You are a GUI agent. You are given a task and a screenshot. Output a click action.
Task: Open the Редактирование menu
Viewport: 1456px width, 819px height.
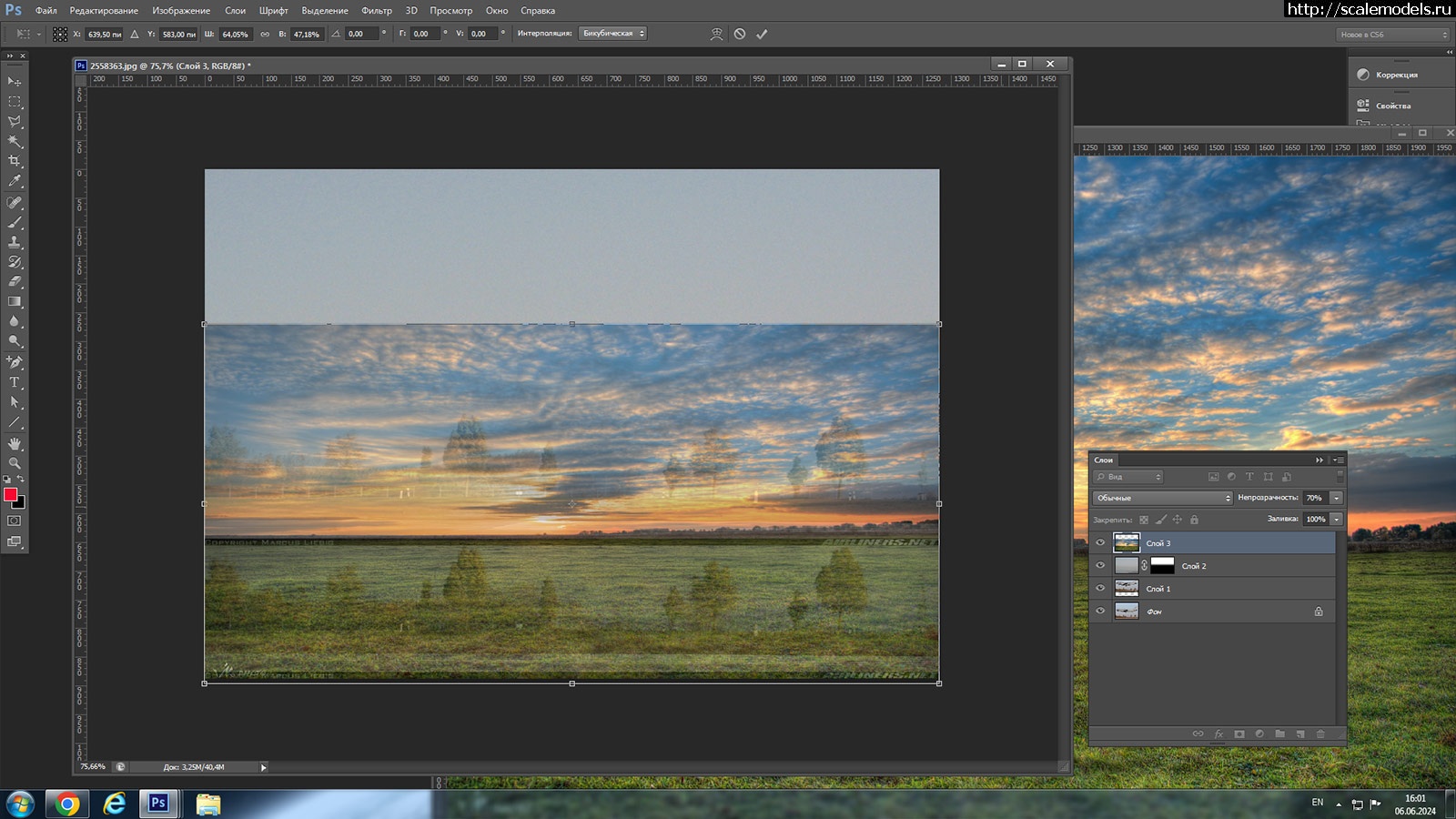pos(104,11)
